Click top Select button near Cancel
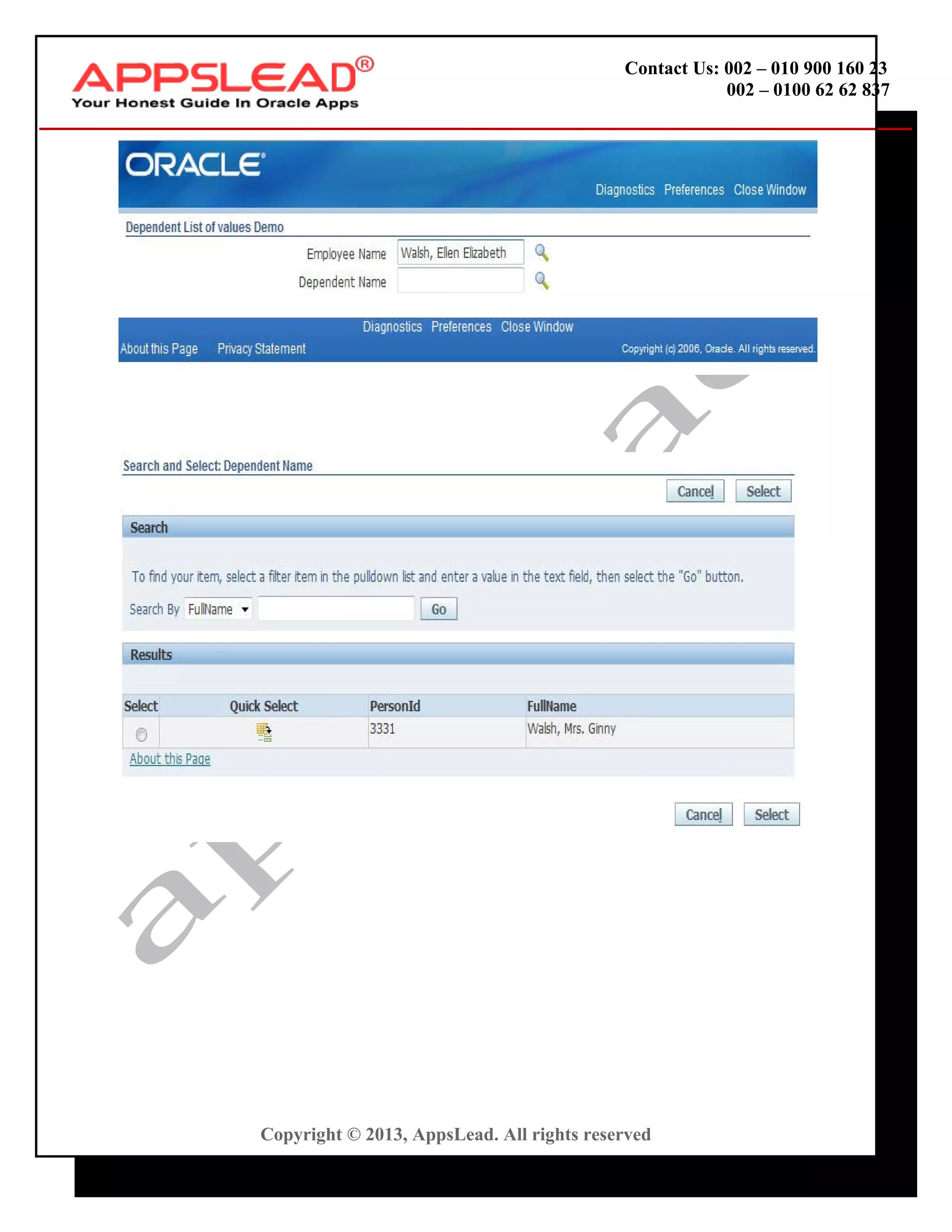Viewport: 952px width, 1232px height. [762, 491]
